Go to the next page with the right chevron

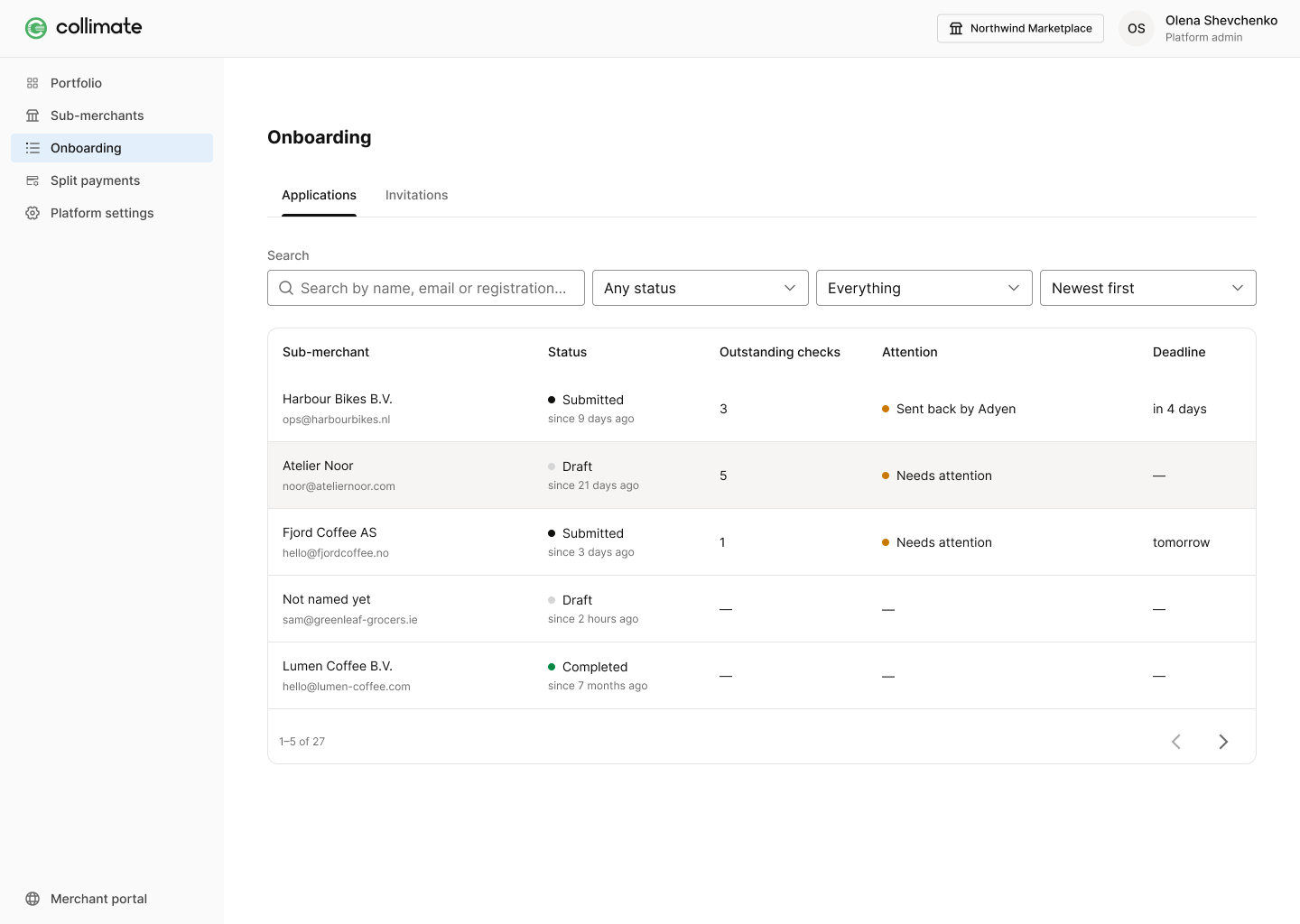1223,742
